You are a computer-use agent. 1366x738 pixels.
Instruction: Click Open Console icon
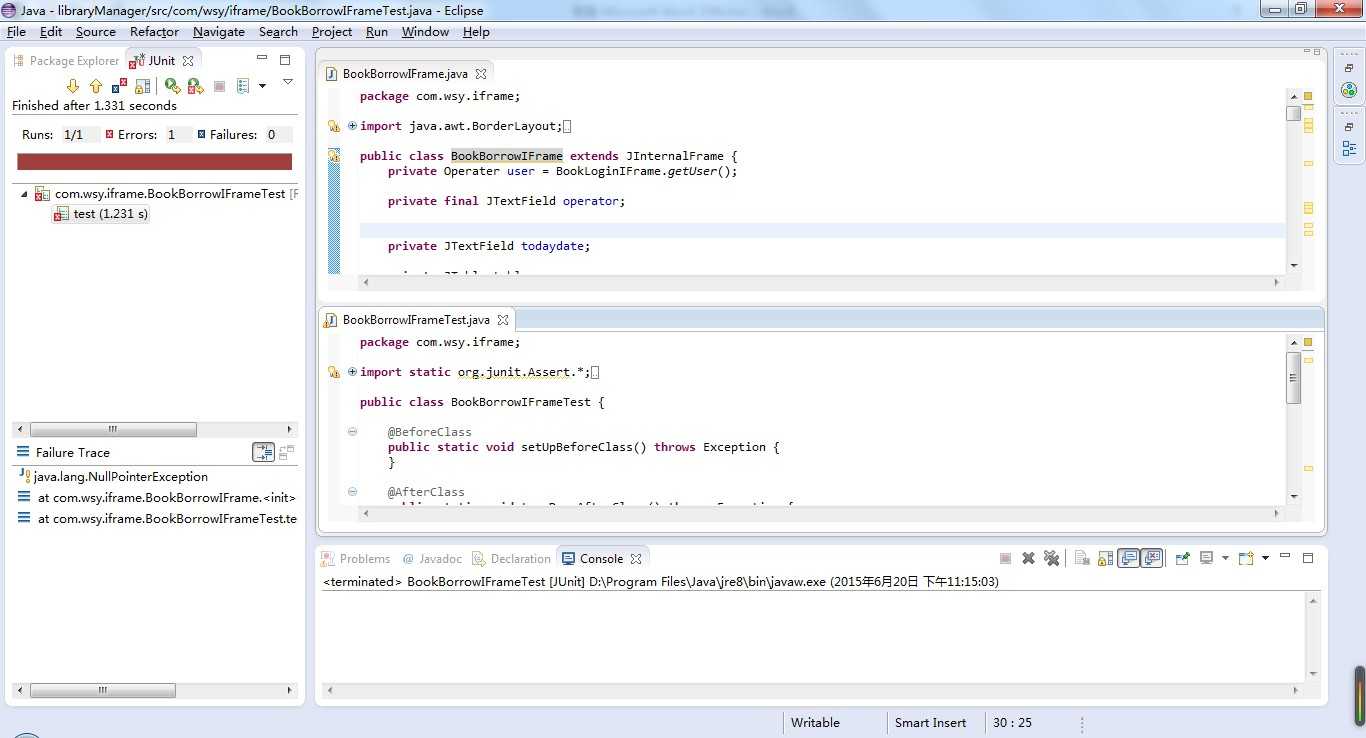(x=1246, y=558)
